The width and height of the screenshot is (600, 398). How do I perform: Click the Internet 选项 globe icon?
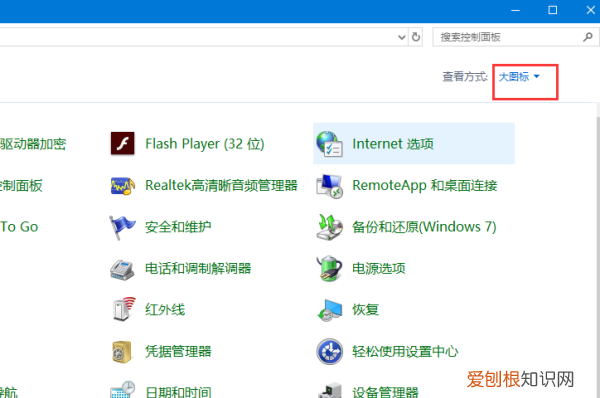click(x=329, y=144)
